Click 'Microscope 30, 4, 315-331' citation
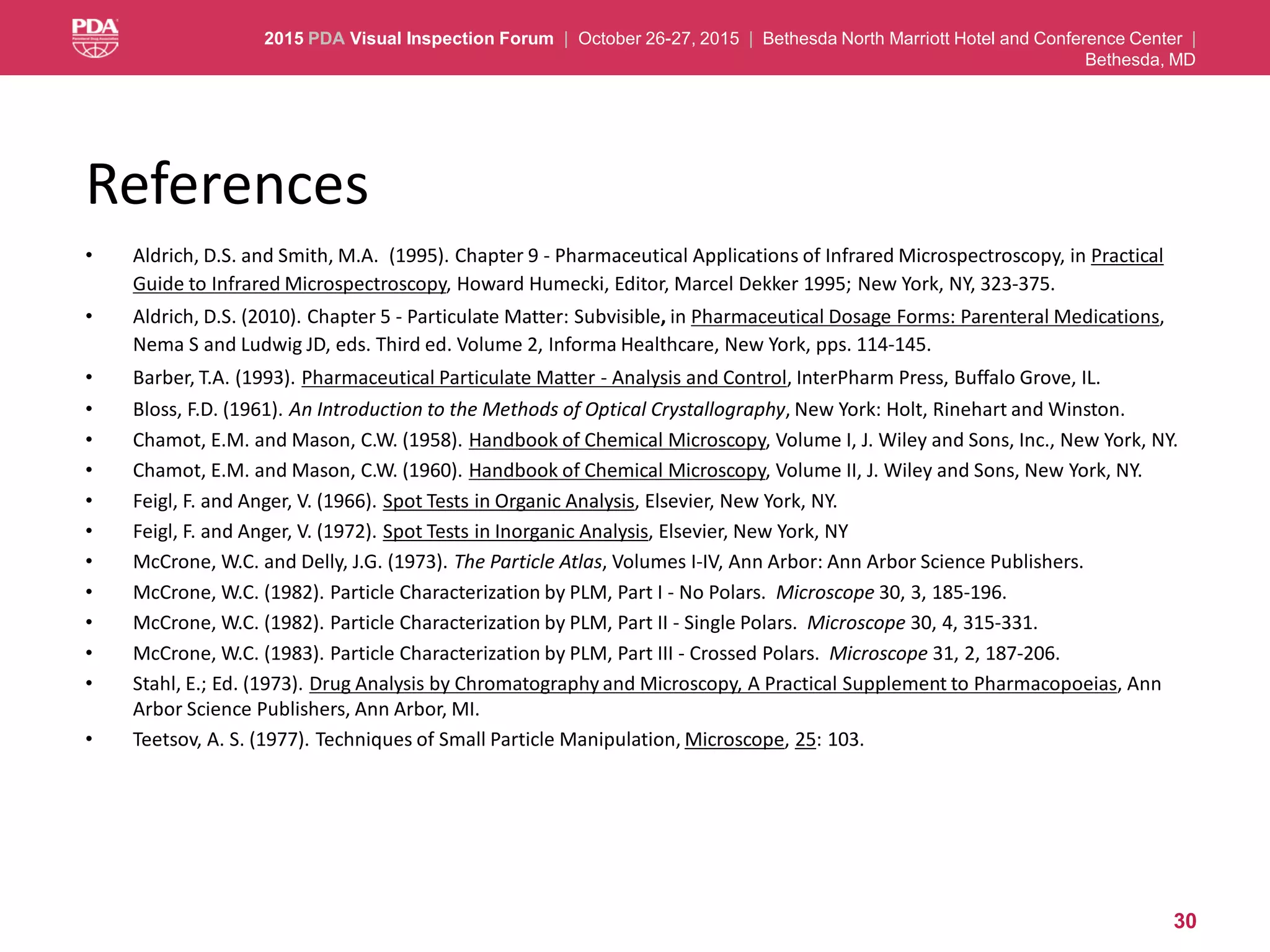 click(922, 623)
